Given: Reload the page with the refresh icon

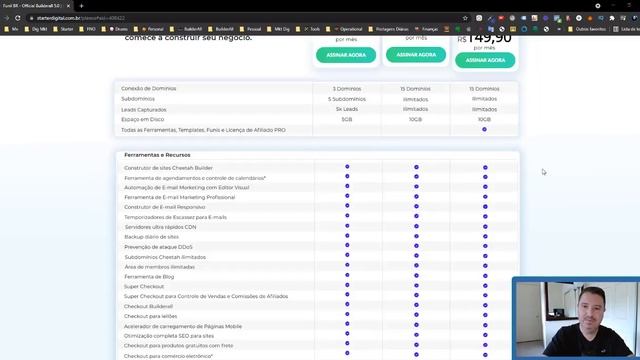Looking at the screenshot, I should pos(18,18).
